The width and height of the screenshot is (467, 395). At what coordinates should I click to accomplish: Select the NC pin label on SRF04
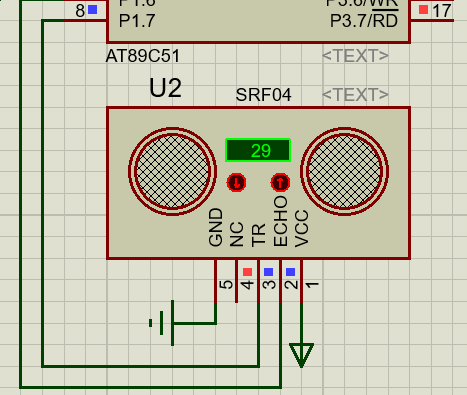(x=237, y=234)
